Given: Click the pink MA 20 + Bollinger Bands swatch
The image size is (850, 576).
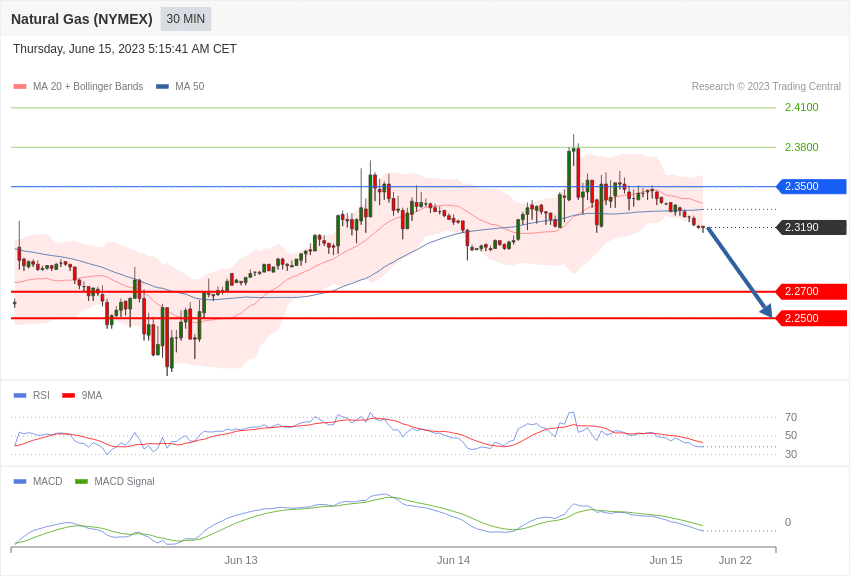Looking at the screenshot, I should pos(20,86).
